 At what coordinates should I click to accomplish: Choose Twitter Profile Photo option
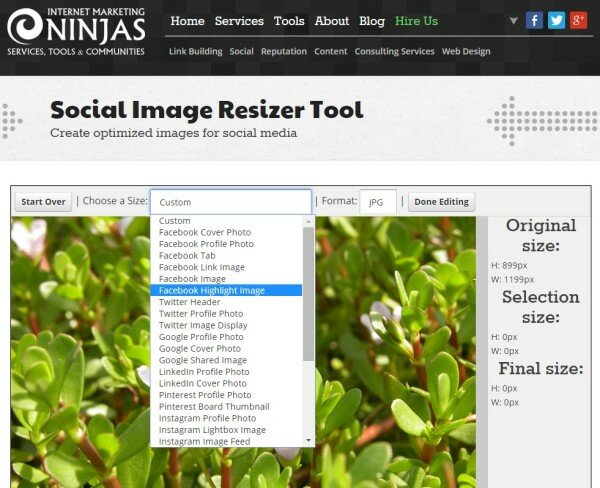(226, 313)
